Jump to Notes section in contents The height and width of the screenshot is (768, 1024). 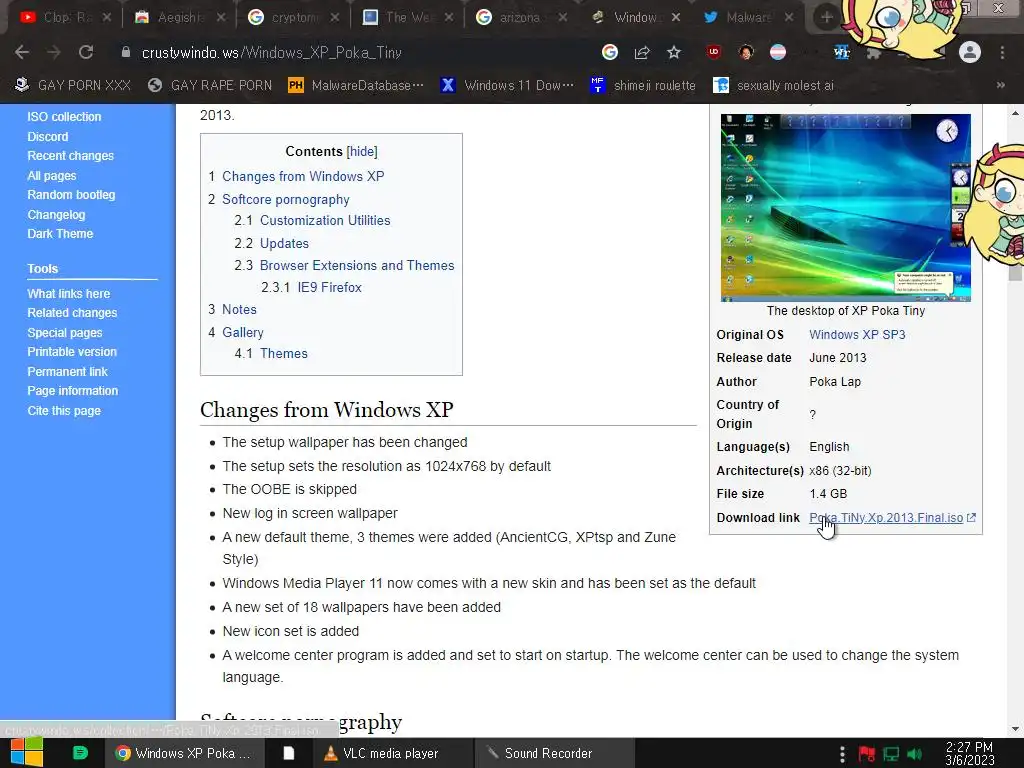pos(239,310)
